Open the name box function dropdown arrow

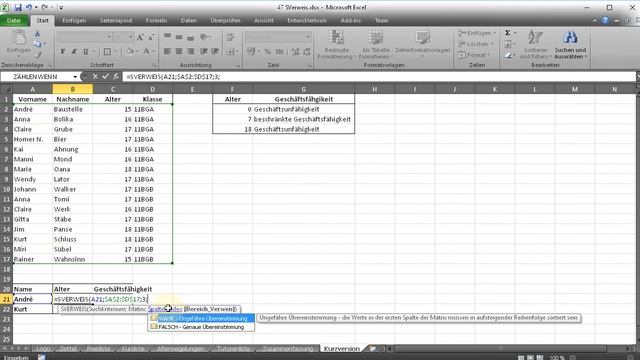pyautogui.click(x=75, y=77)
